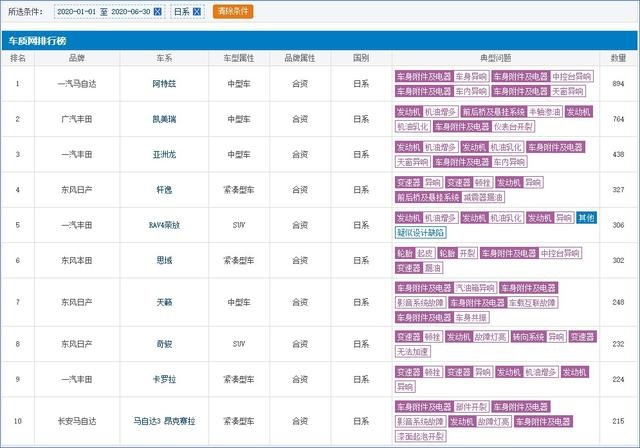Select the 仪表台开裂 tag in 凯美瑞 row

(x=513, y=126)
